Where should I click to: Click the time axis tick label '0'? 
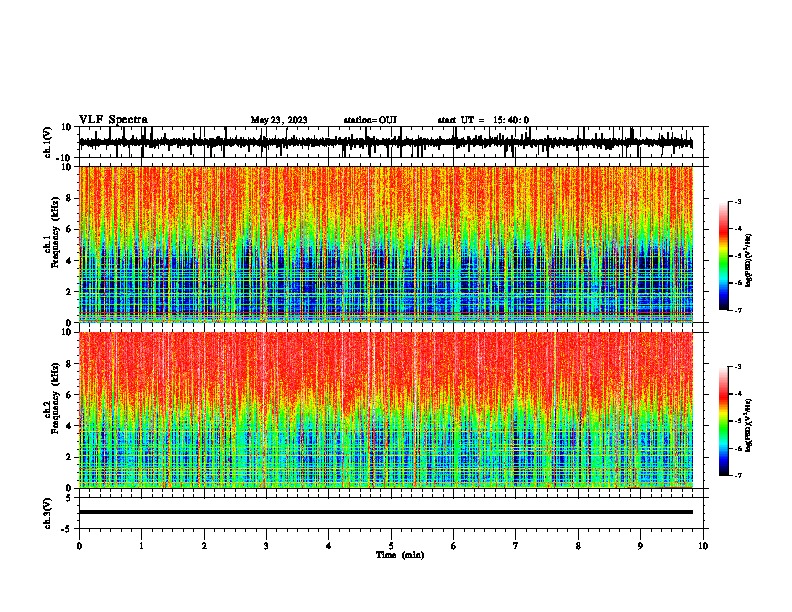(79, 546)
